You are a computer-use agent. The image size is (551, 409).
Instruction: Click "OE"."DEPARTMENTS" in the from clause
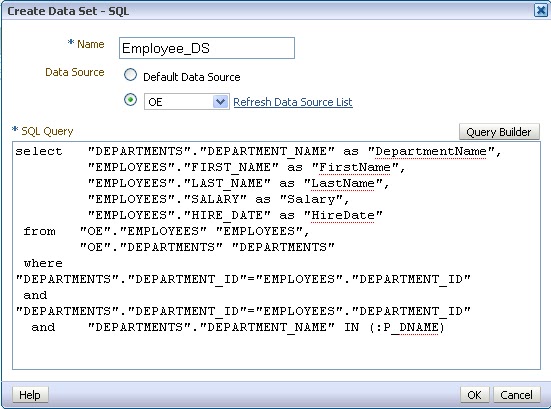tap(151, 247)
